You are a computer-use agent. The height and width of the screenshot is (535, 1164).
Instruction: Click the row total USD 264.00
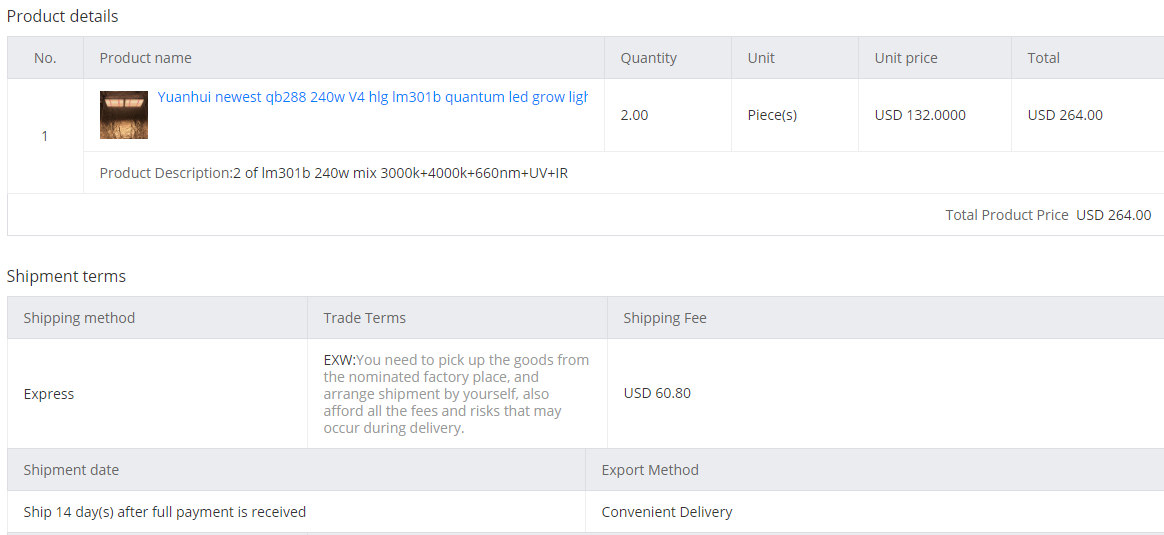pyautogui.click(x=1065, y=115)
